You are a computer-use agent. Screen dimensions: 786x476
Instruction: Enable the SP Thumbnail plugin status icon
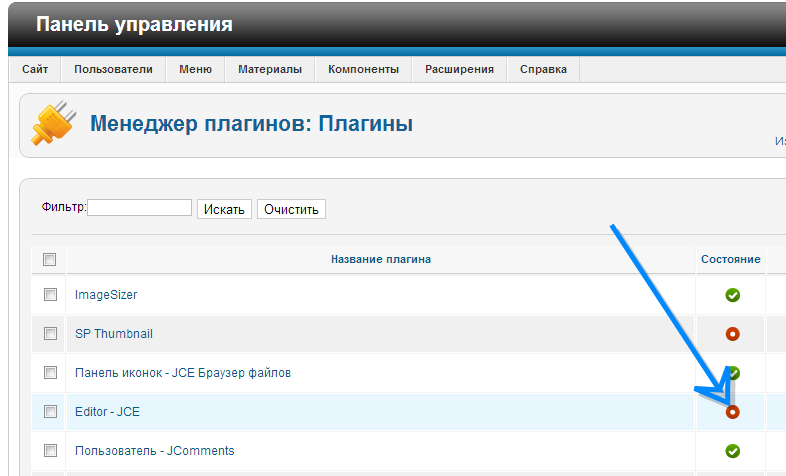732,334
